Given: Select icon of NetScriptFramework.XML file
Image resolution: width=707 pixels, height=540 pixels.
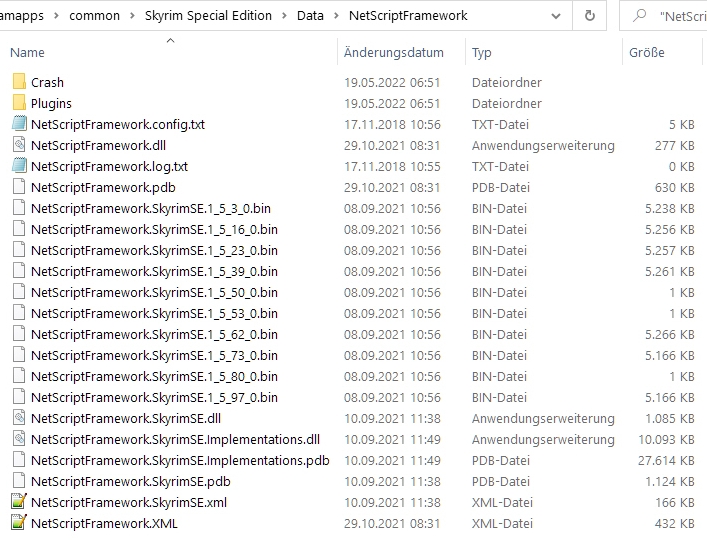Looking at the screenshot, I should [19, 523].
